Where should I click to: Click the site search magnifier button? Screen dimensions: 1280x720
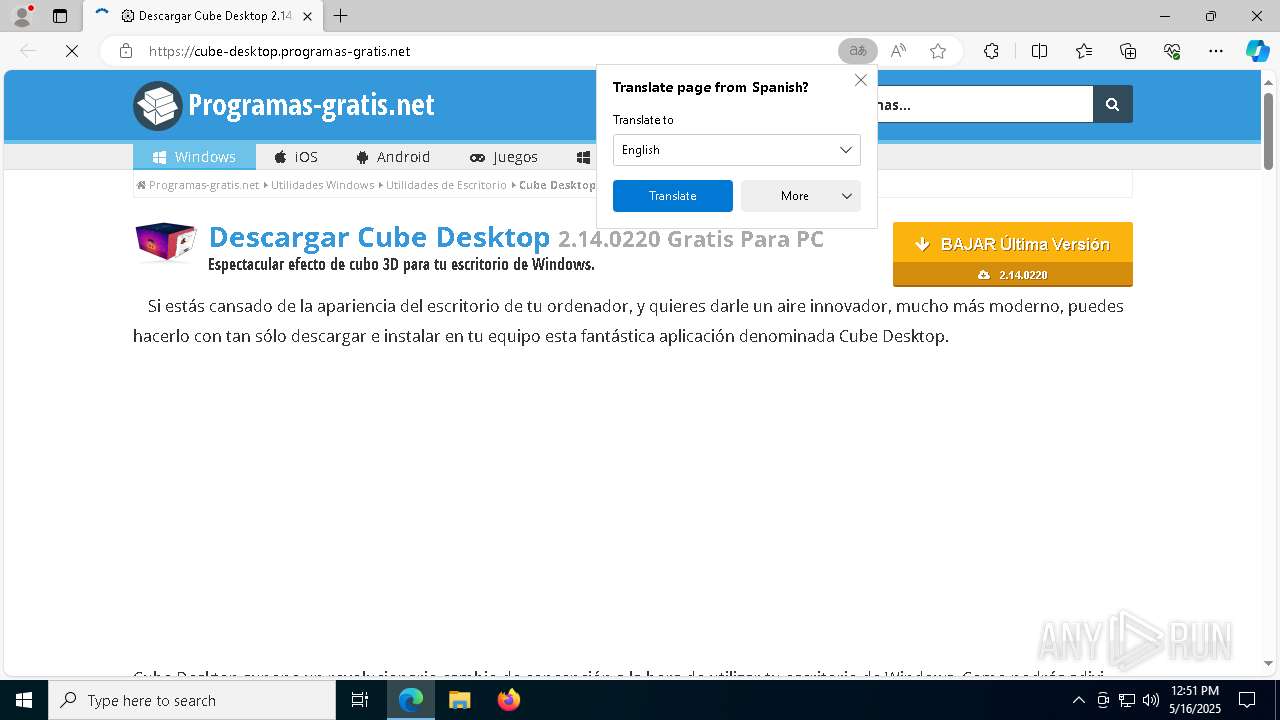(1112, 104)
